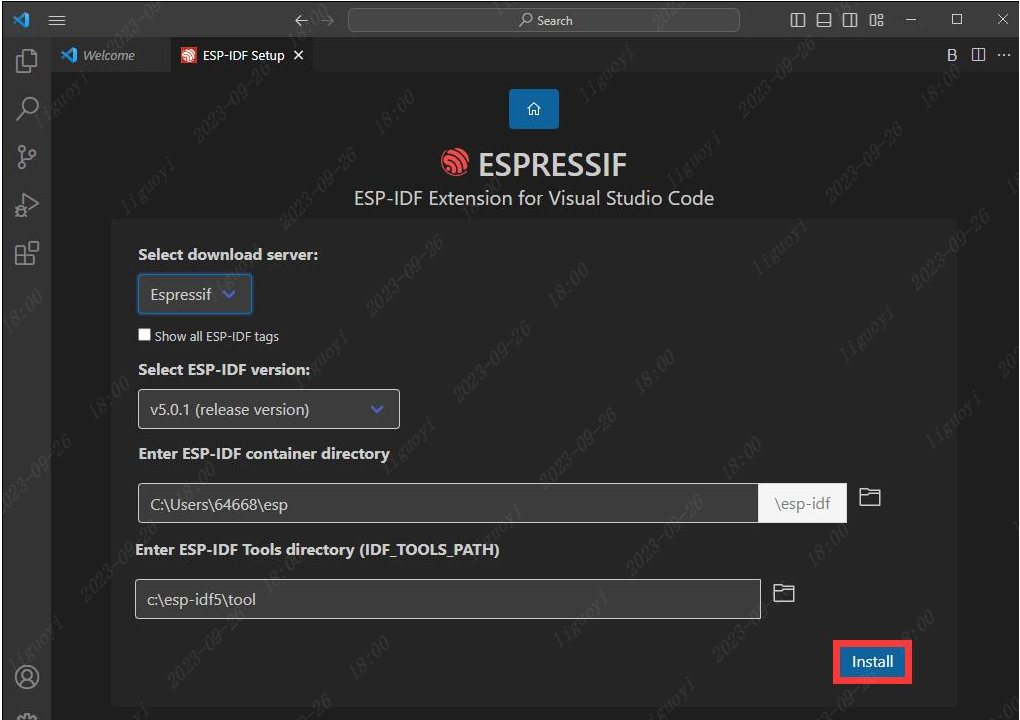Click the ESP-IDF Extension for Visual Studio Code heading
The height and width of the screenshot is (720, 1020).
click(x=533, y=198)
